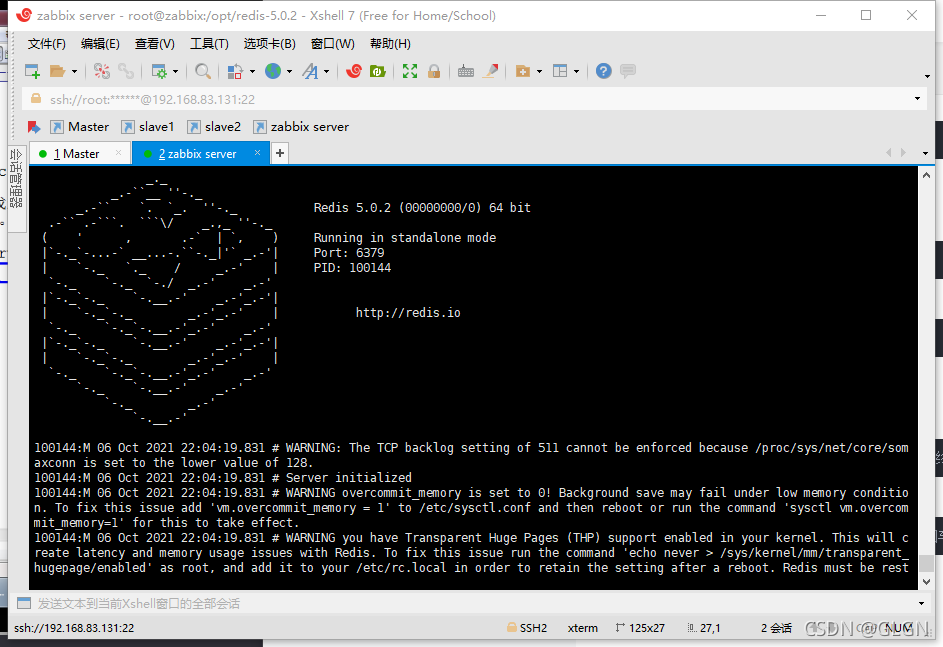Click the SSH2 status bar entry
Viewport: 943px width, 647px height.
[527, 628]
